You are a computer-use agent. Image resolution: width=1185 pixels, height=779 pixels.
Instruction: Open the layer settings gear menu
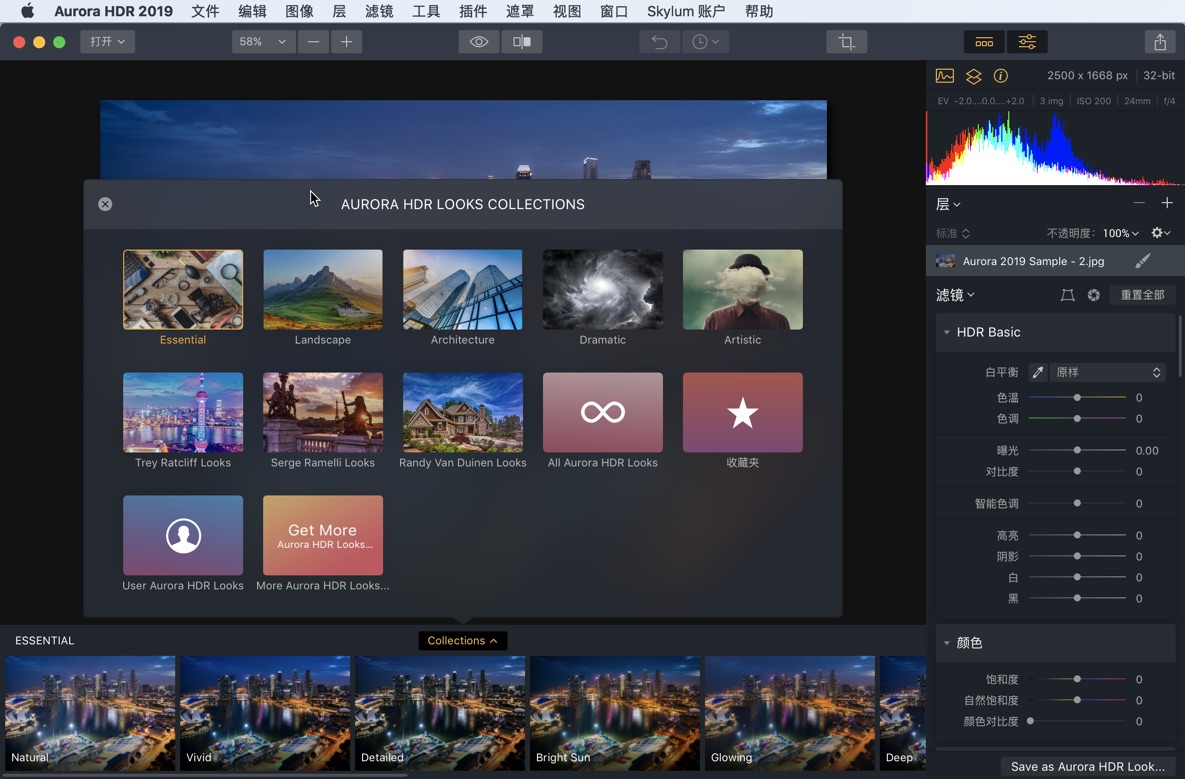1160,233
